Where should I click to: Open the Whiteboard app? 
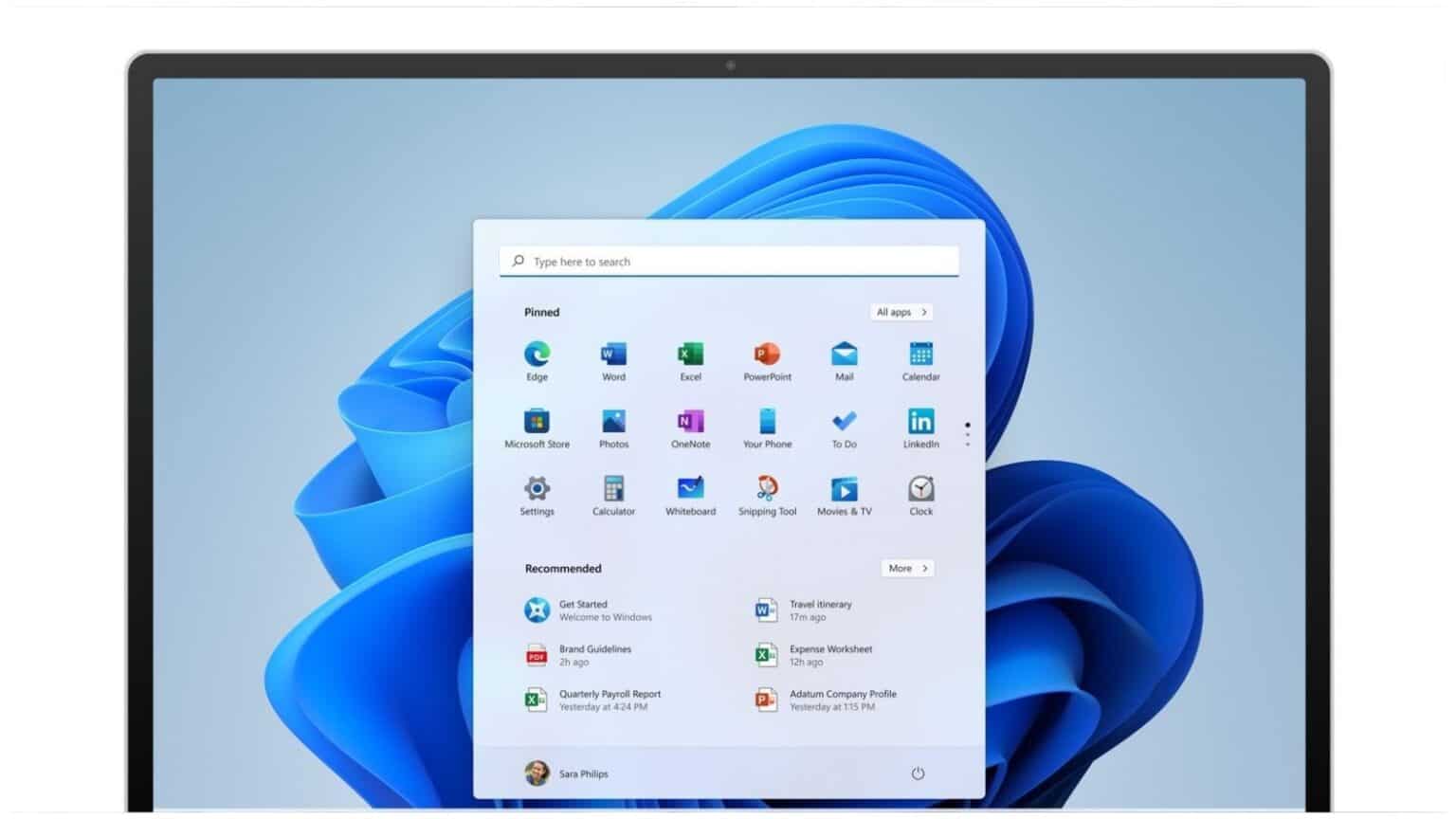coord(690,496)
